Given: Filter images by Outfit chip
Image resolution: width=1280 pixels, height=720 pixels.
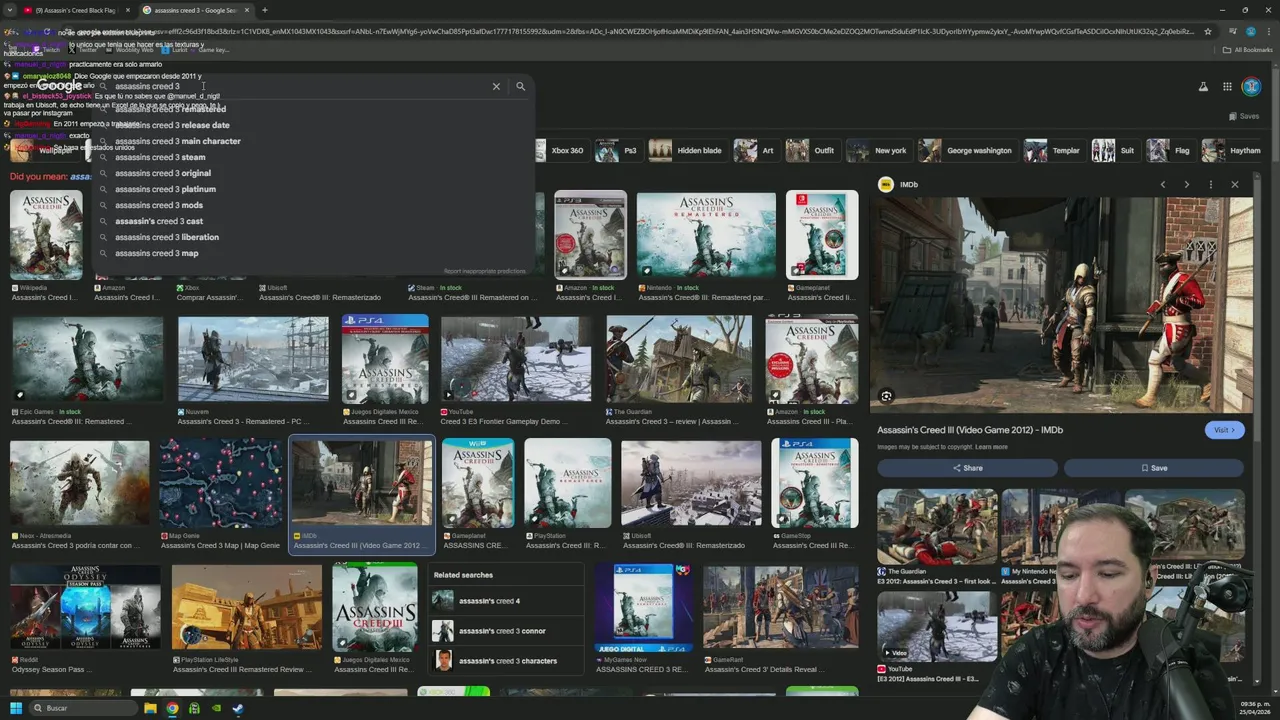Looking at the screenshot, I should tap(812, 151).
